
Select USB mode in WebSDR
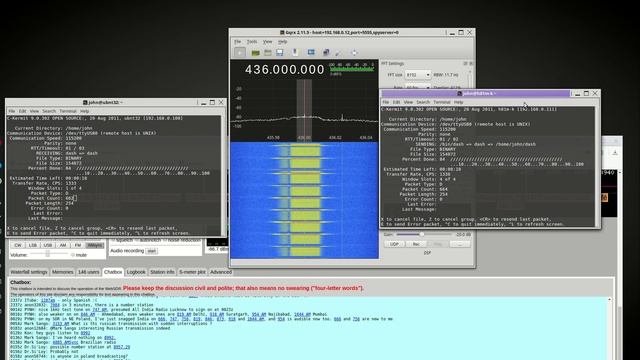point(48,245)
